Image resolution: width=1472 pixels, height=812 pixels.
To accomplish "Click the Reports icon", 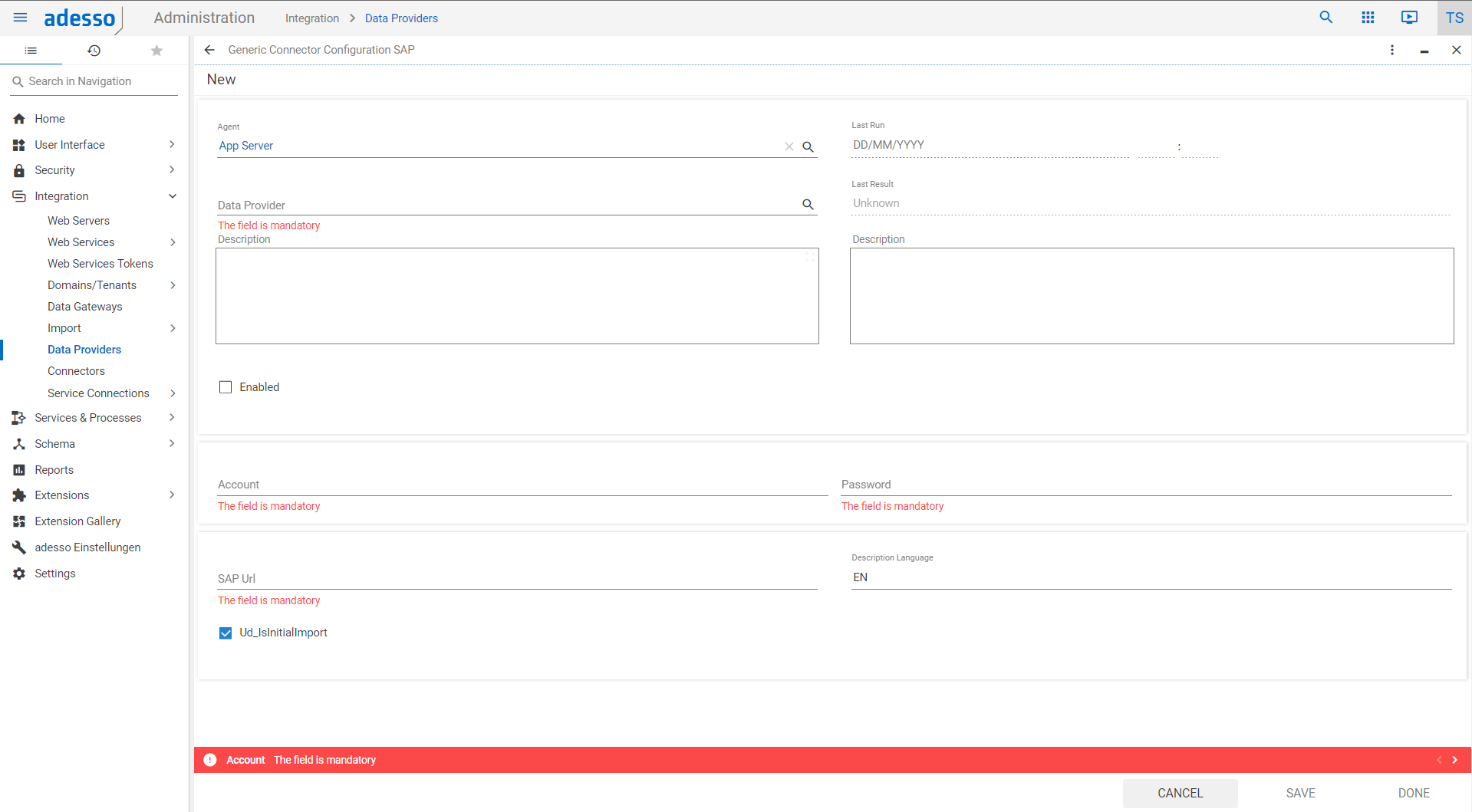I will 19,470.
